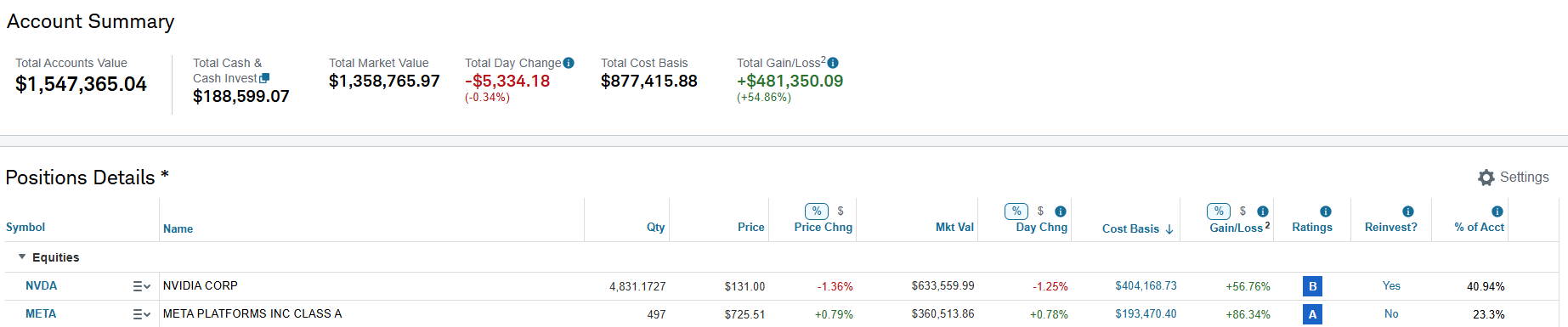
Task: Switch Gain/Loss to dollar view
Action: coord(1243,211)
